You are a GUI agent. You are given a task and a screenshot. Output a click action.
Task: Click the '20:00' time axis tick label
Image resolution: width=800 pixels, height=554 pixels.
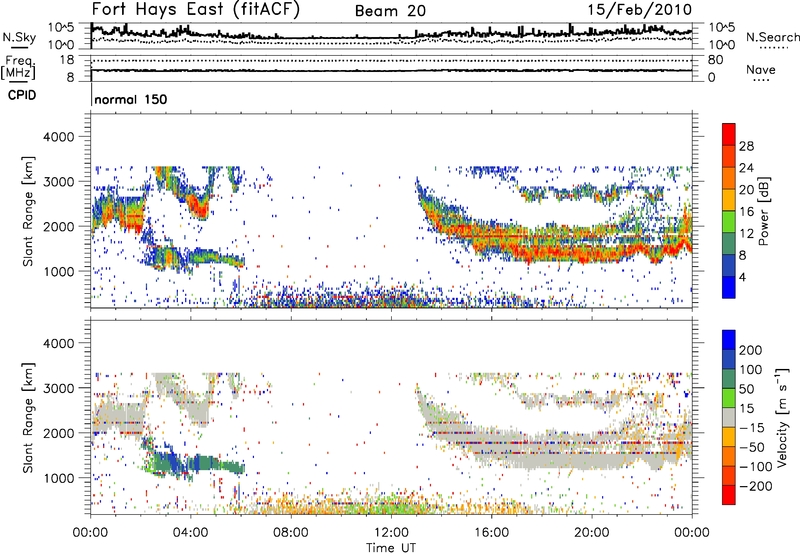pyautogui.click(x=592, y=533)
